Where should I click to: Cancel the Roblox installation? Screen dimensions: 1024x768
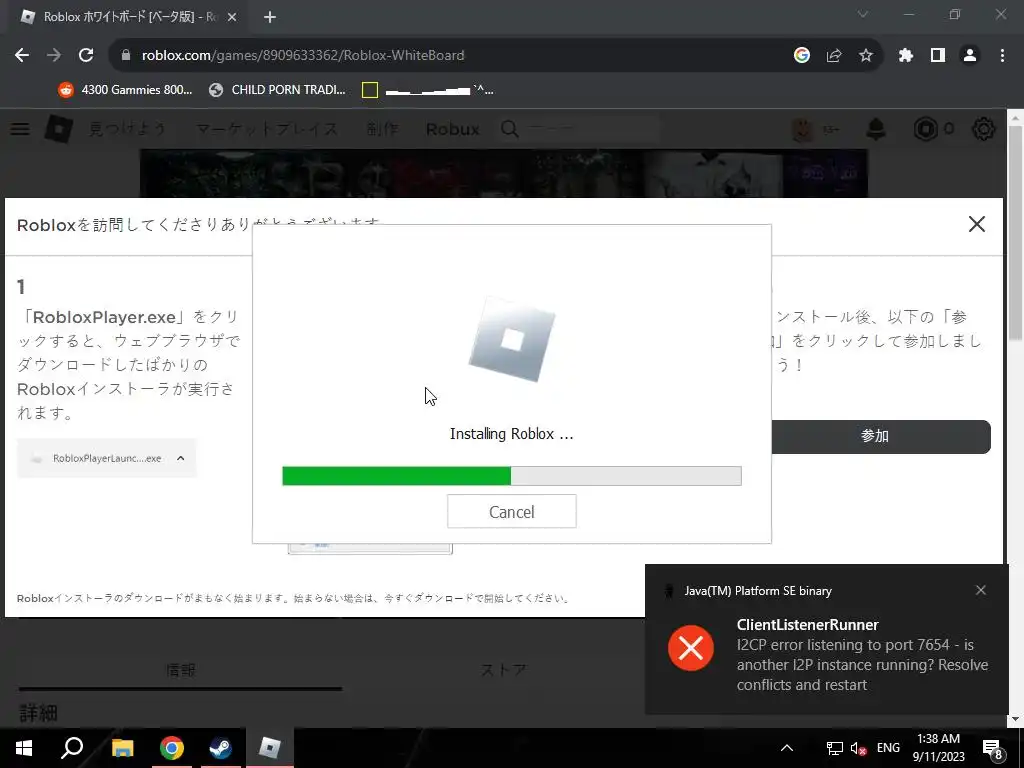tap(511, 511)
